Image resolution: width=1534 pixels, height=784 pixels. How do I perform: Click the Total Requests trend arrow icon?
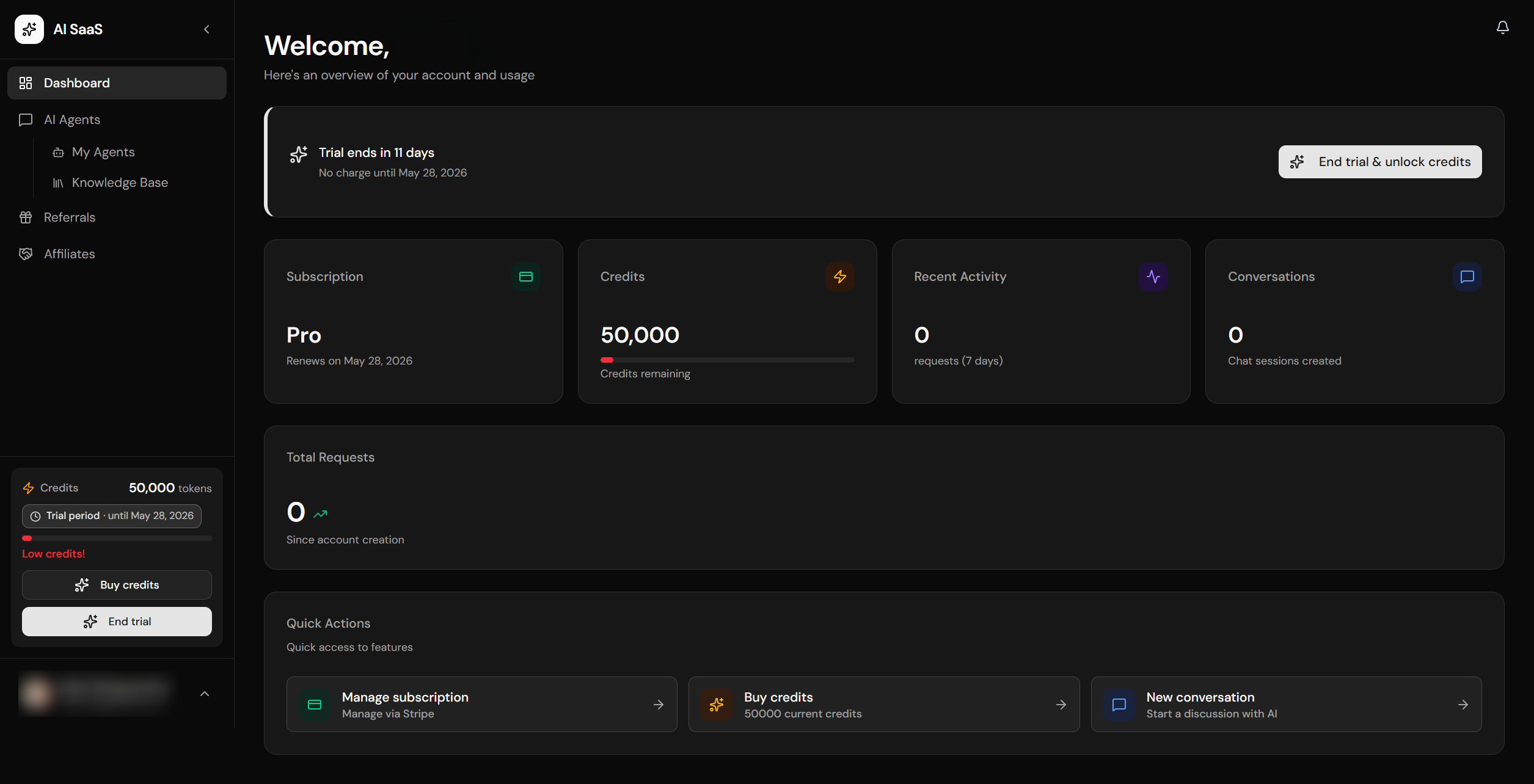click(x=321, y=514)
